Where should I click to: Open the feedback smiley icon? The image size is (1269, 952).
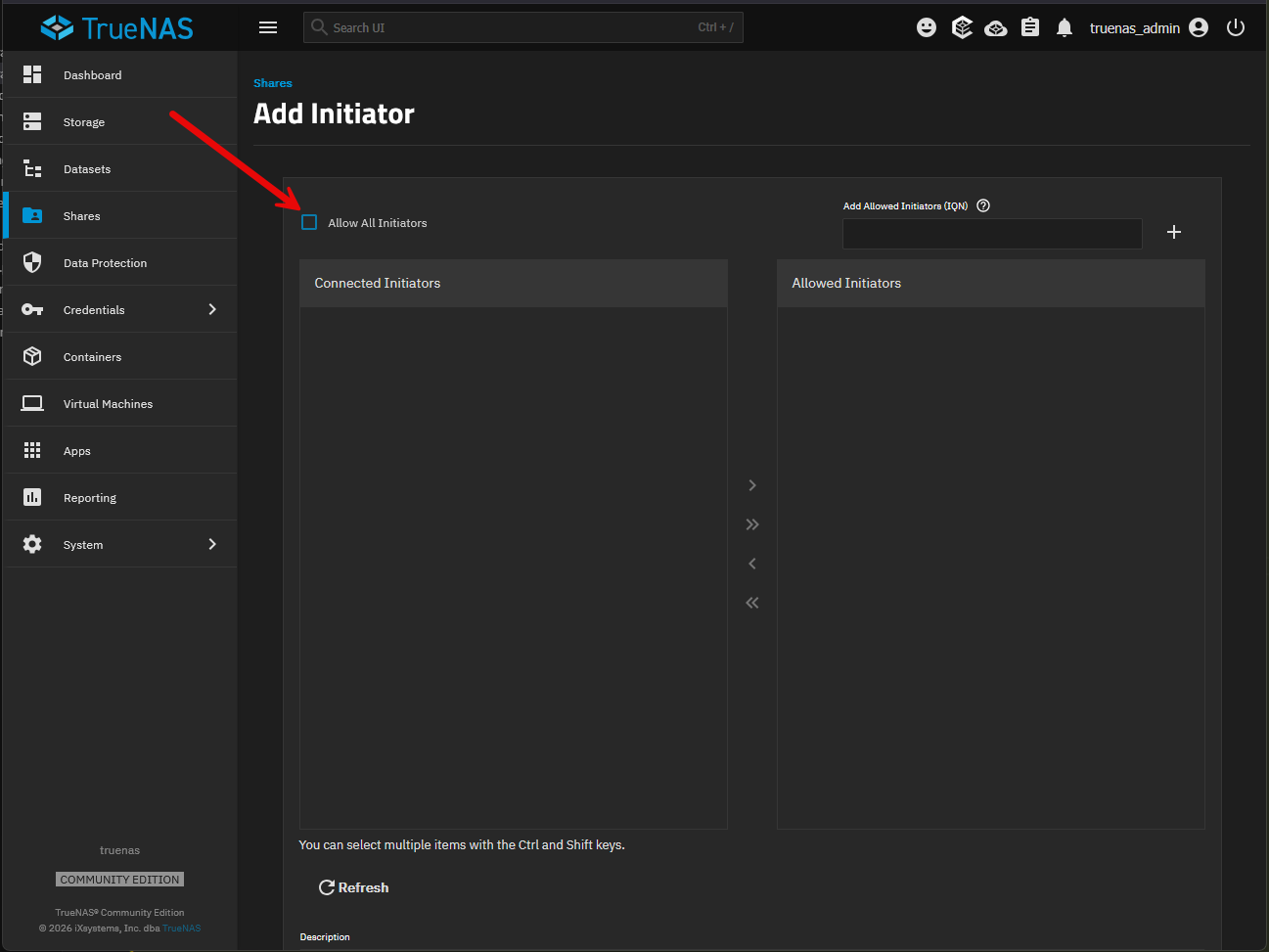click(x=927, y=27)
